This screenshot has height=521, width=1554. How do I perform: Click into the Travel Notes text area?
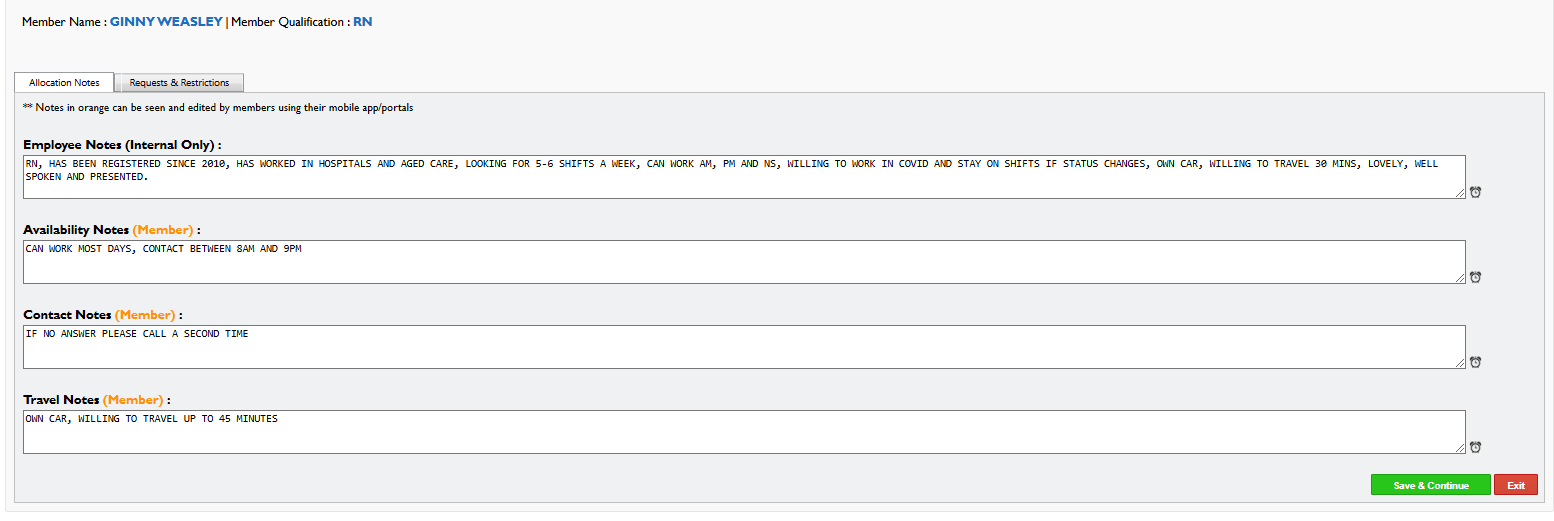[x=744, y=432]
